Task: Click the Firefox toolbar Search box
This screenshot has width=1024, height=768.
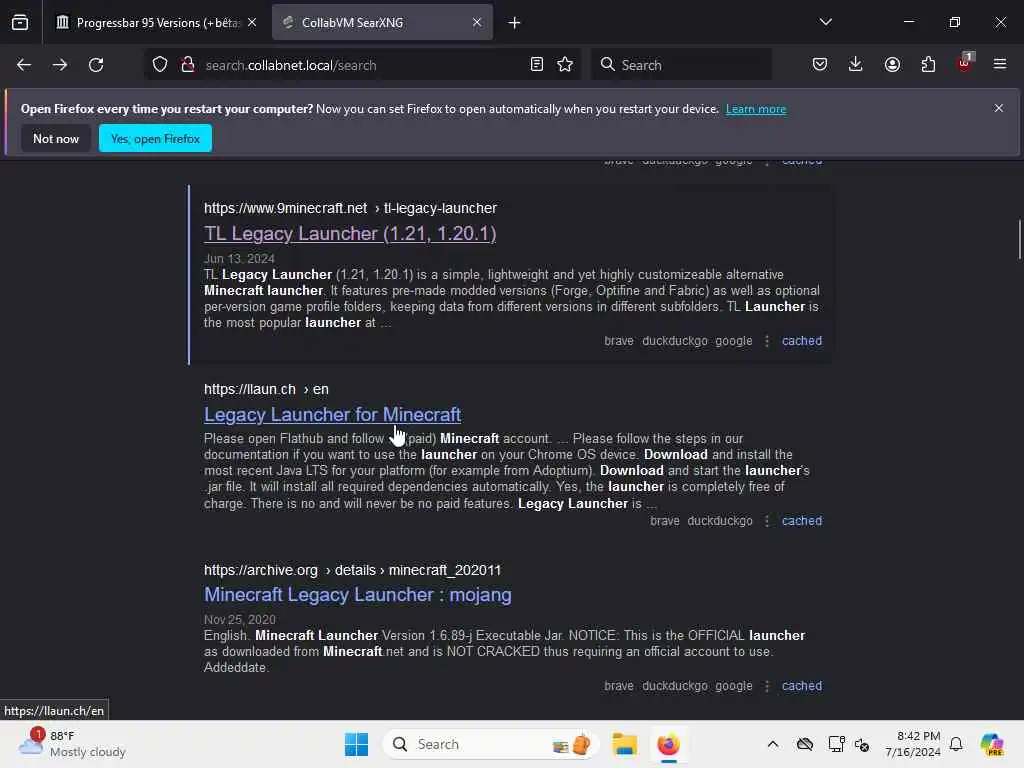Action: [x=681, y=65]
